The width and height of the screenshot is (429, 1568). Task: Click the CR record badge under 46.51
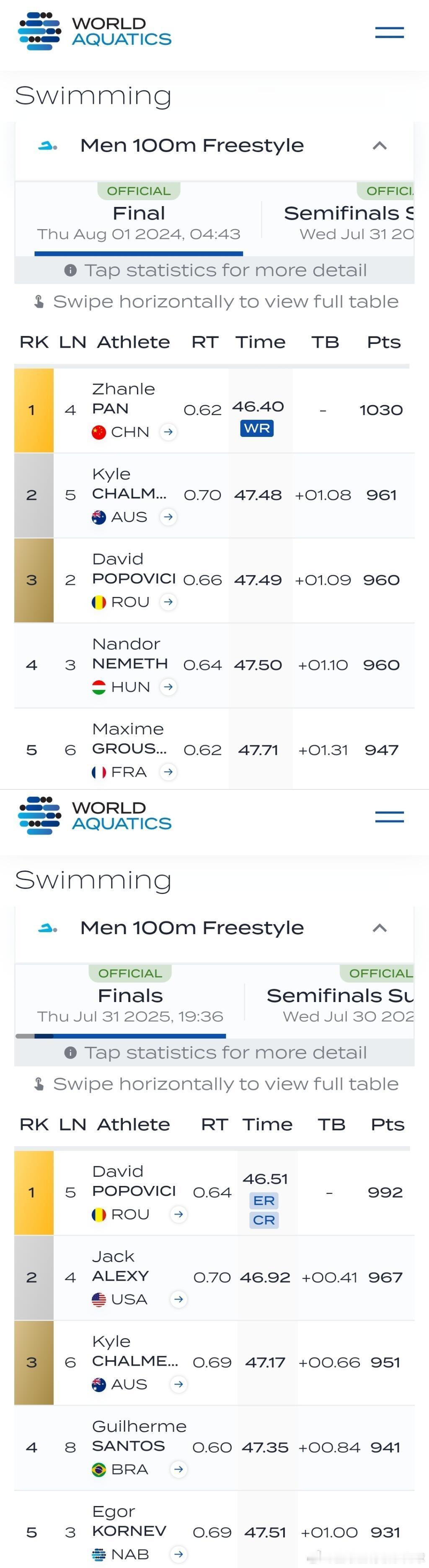coord(264,1220)
